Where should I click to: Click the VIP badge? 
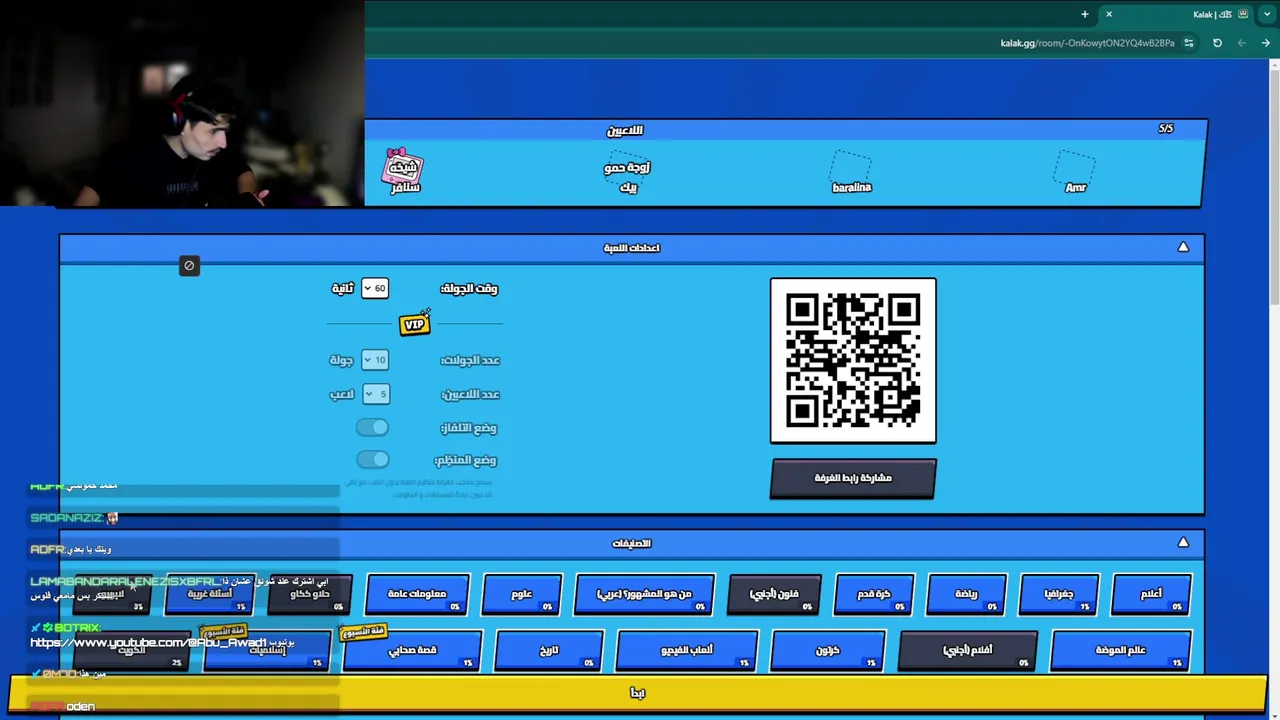click(x=414, y=323)
